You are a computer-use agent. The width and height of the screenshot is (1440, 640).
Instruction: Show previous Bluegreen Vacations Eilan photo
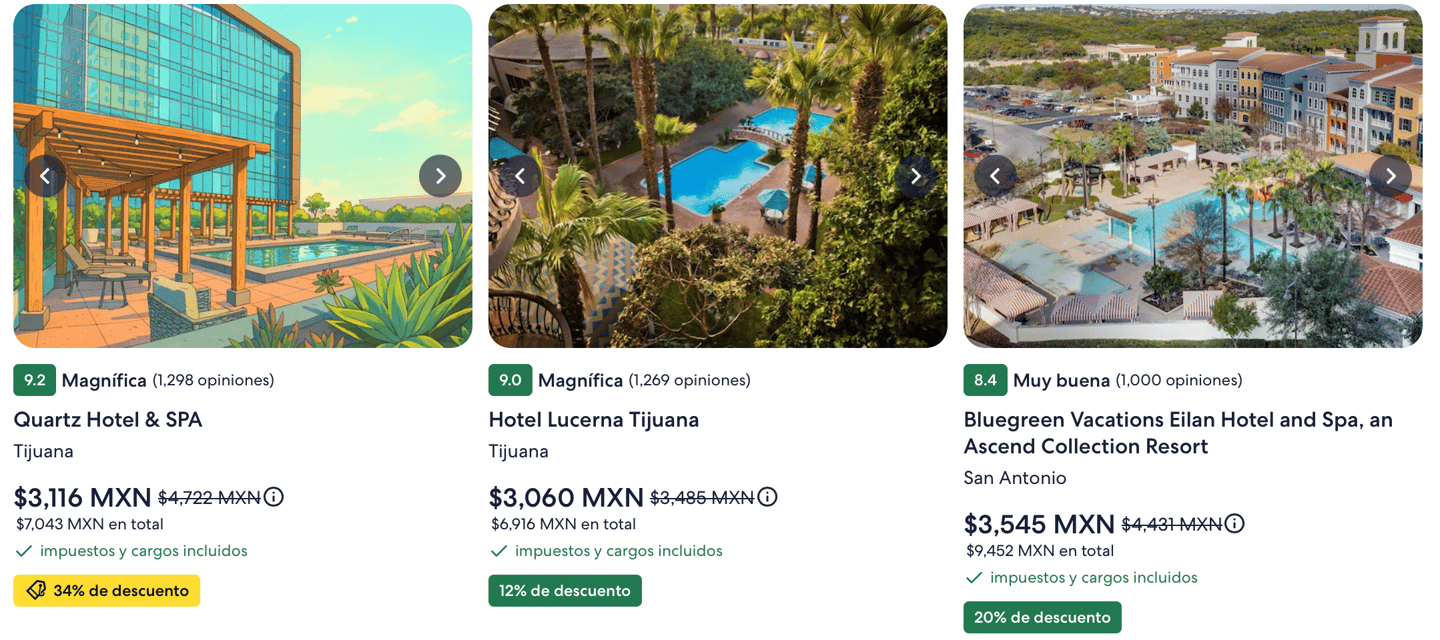[x=995, y=176]
